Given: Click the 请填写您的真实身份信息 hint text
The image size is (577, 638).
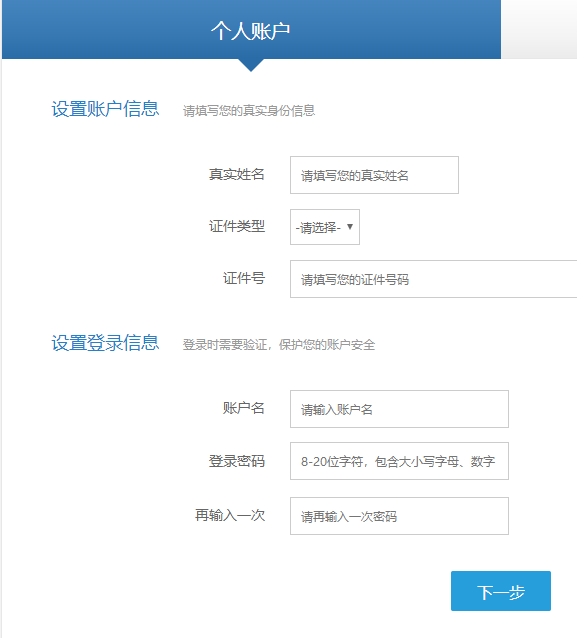Looking at the screenshot, I should click(x=249, y=111).
